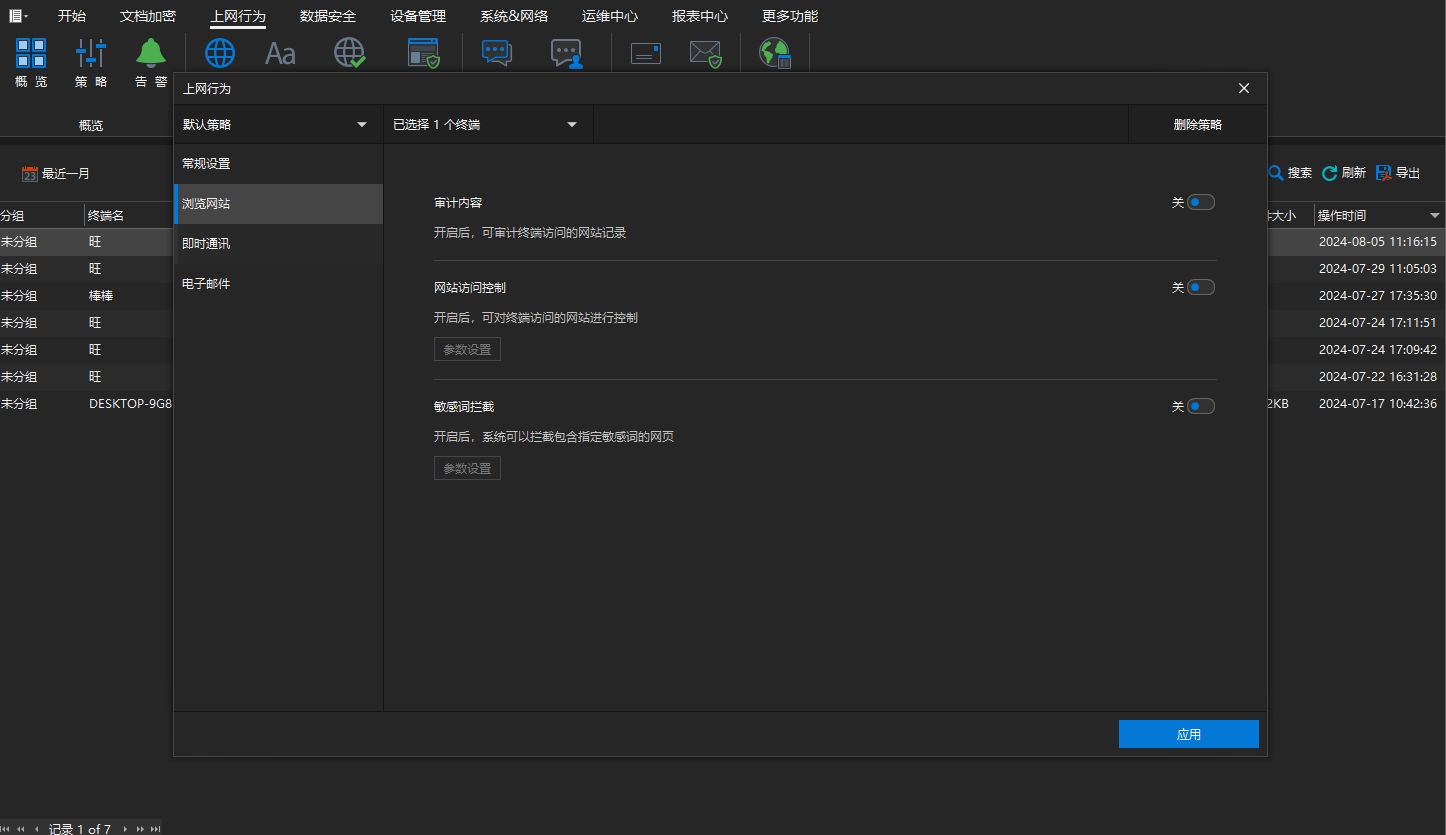Enable the 网站访问控制 toggle
Screen dimensions: 1446x835
(1201, 287)
